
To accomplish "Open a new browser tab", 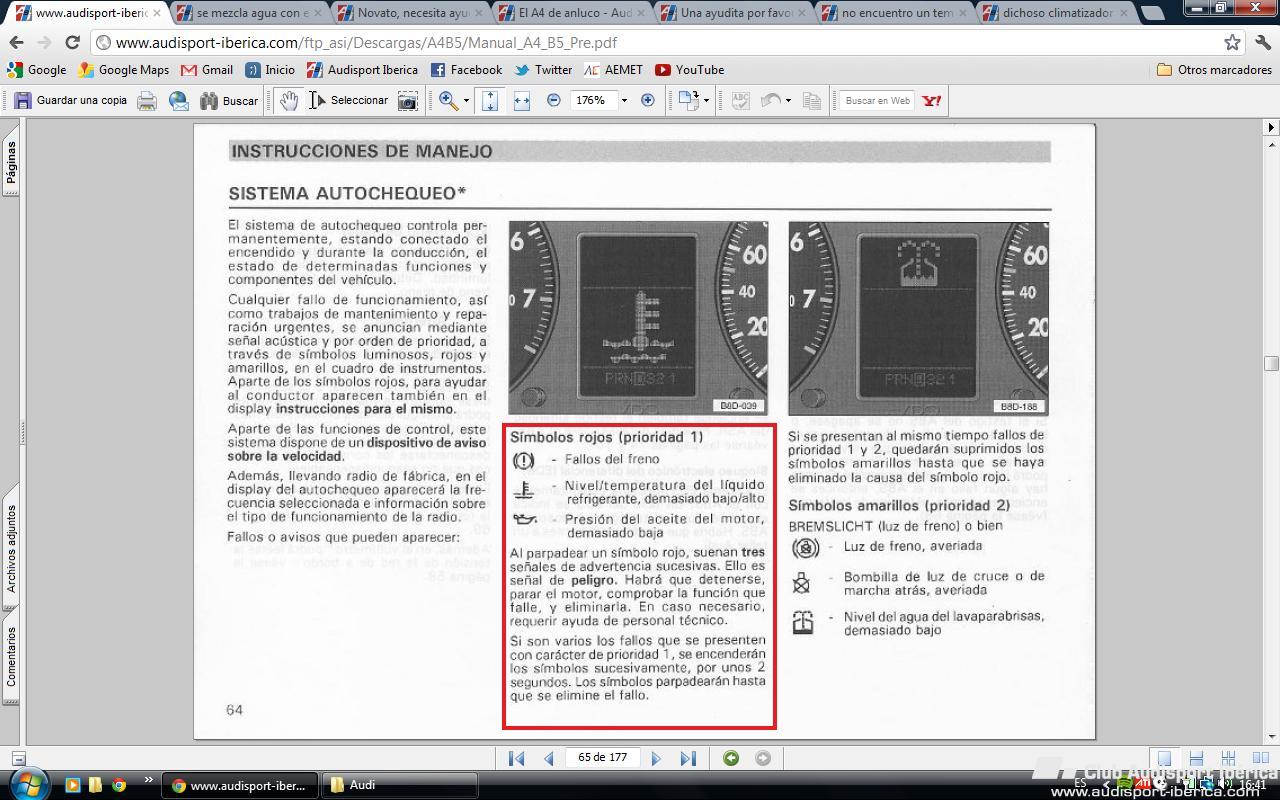I will (x=1152, y=13).
